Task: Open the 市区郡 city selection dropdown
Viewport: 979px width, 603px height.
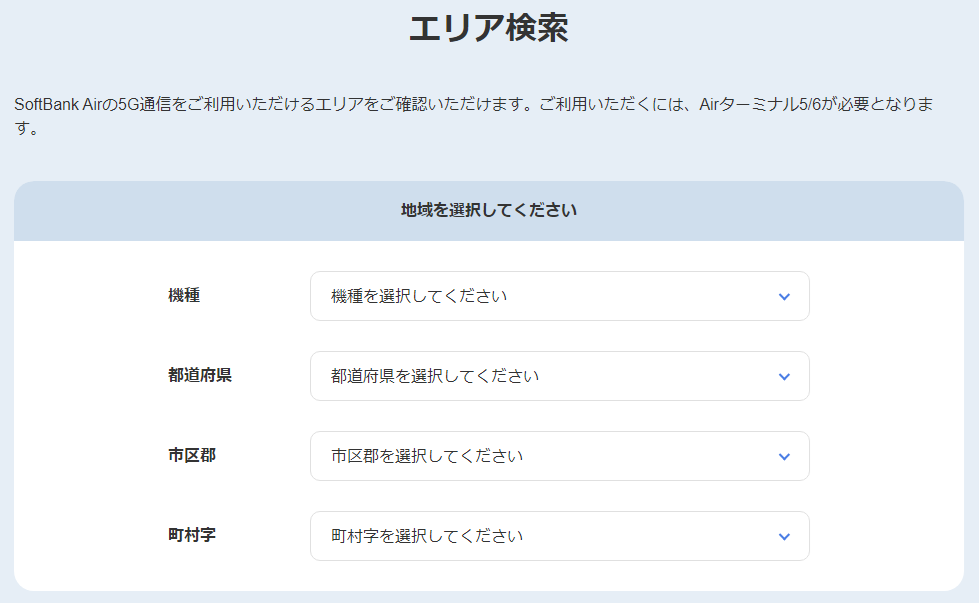Action: click(559, 456)
